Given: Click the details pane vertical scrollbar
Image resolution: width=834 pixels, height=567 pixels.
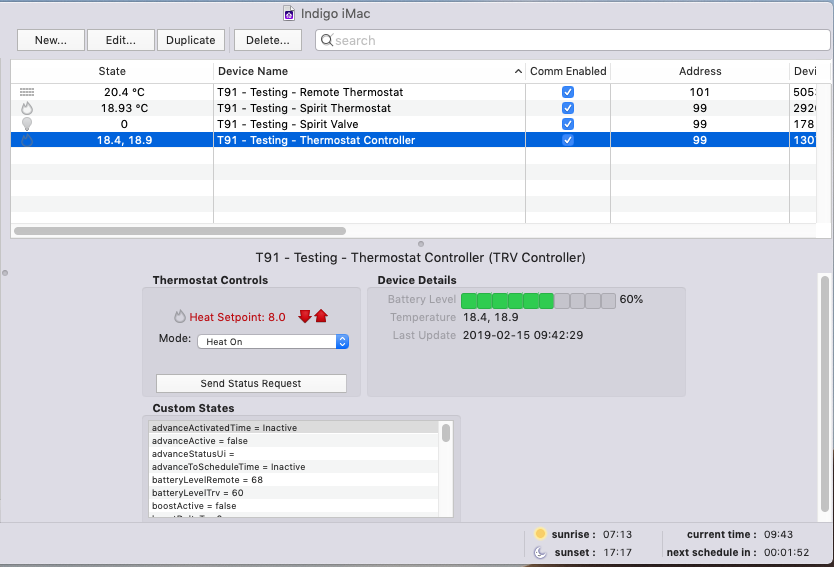Looking at the screenshot, I should [825, 394].
